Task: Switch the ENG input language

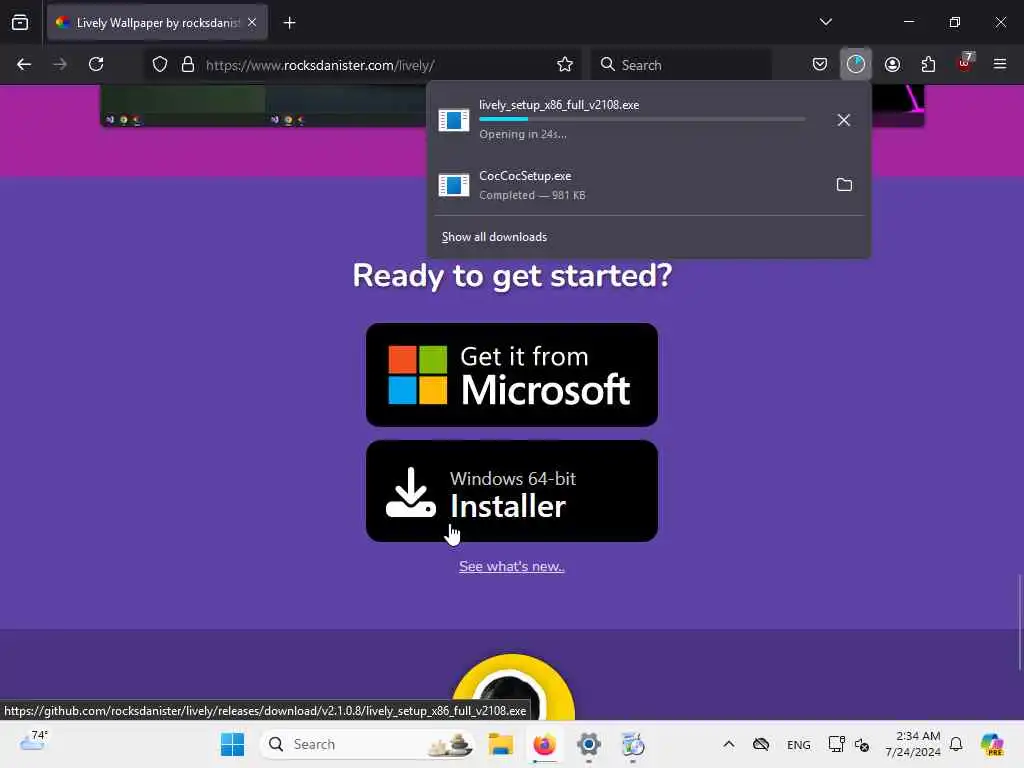Action: [x=799, y=744]
